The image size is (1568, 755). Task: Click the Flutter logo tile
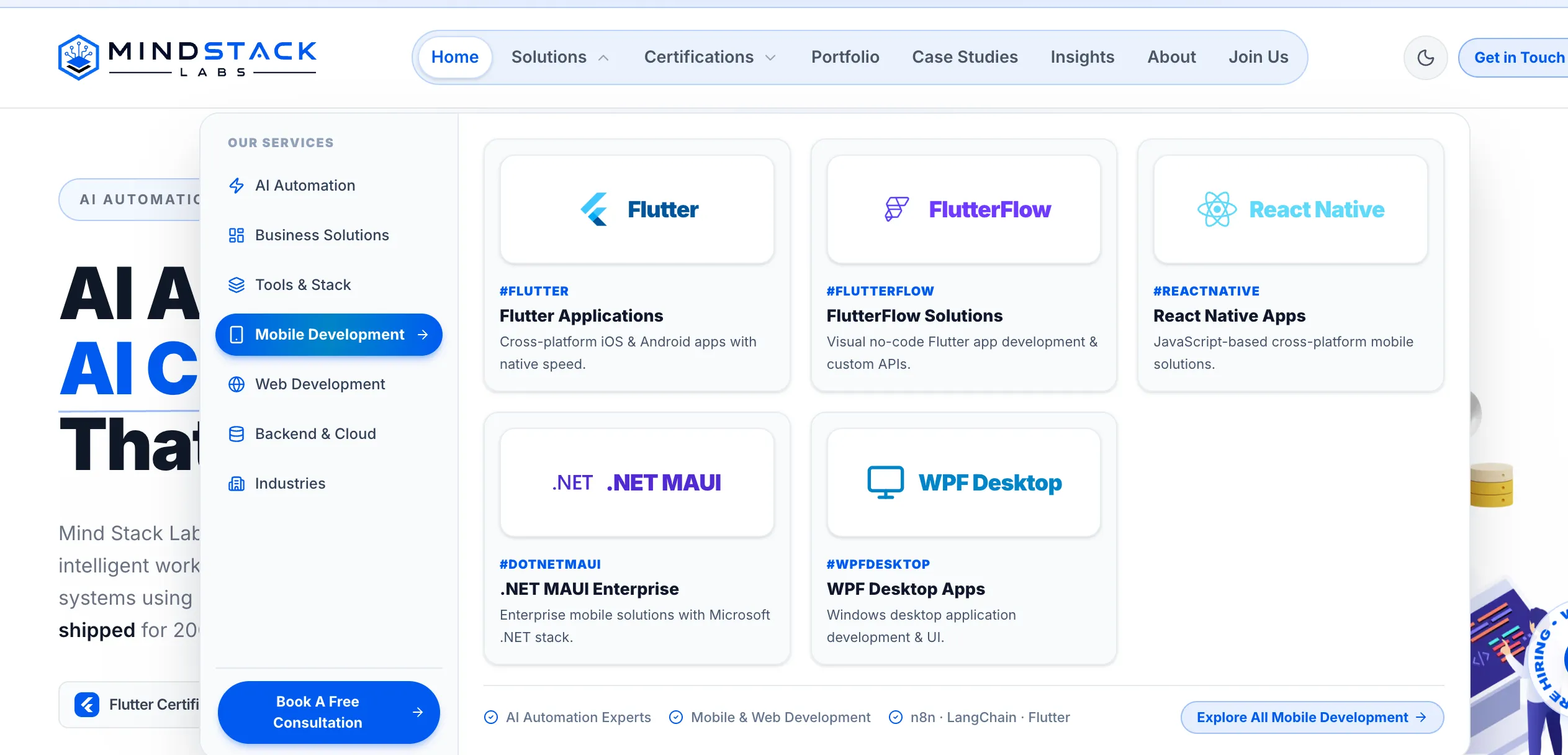pyautogui.click(x=637, y=209)
